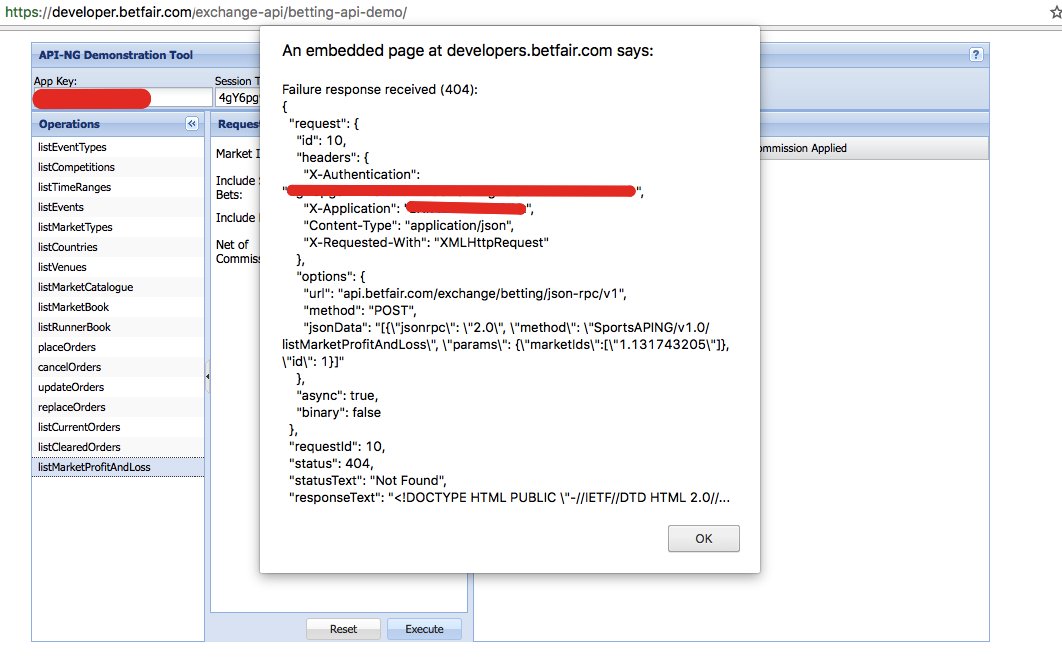1062x667 pixels.
Task: Click the Operations panel header
Action: (118, 124)
